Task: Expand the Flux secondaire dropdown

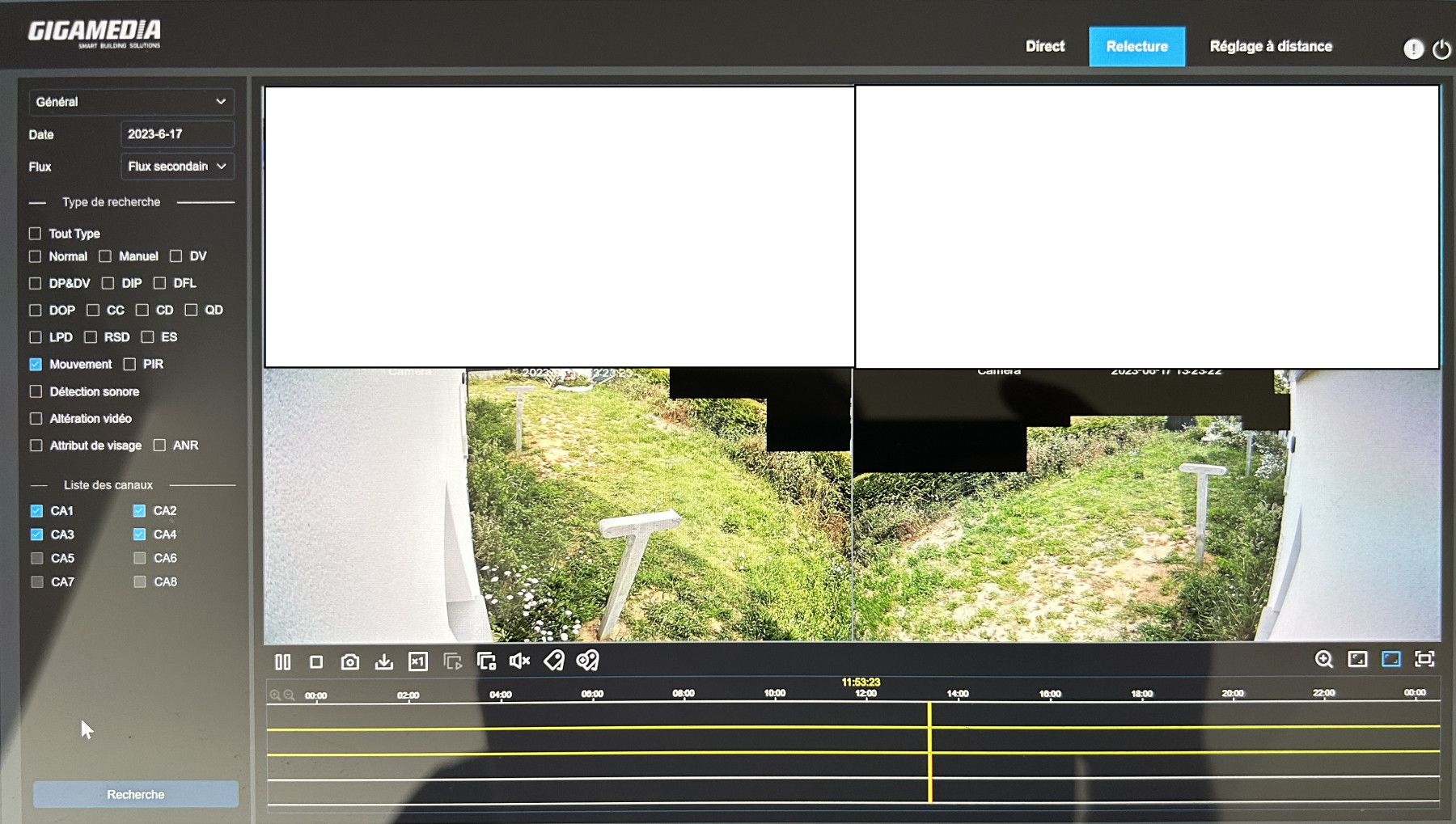Action: (x=177, y=167)
